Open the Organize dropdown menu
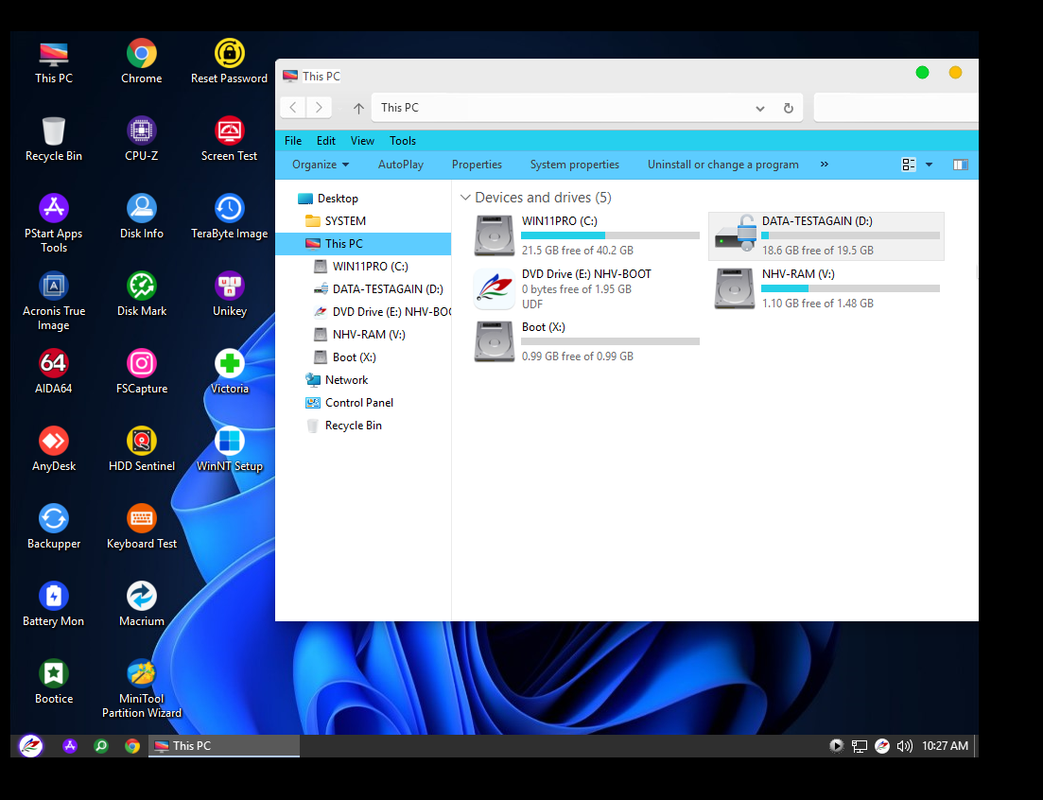Image resolution: width=1043 pixels, height=800 pixels. pos(320,164)
